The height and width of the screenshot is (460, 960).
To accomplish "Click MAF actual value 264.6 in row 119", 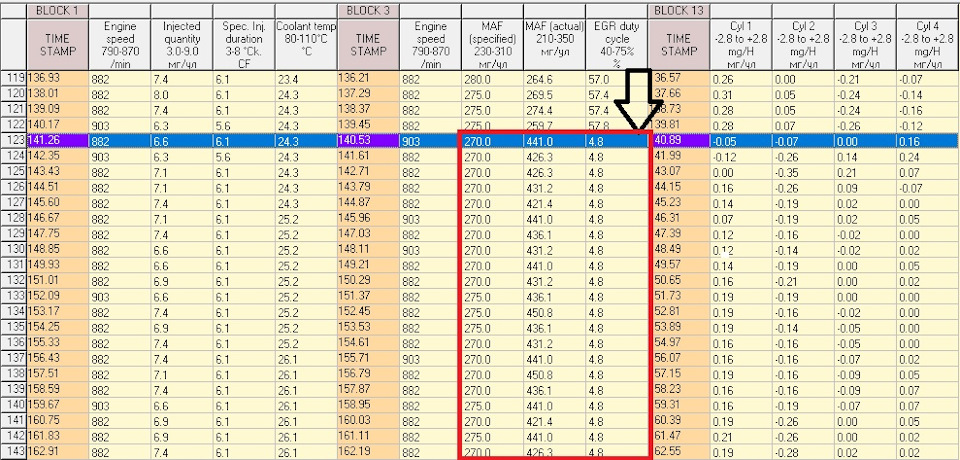I will click(554, 79).
